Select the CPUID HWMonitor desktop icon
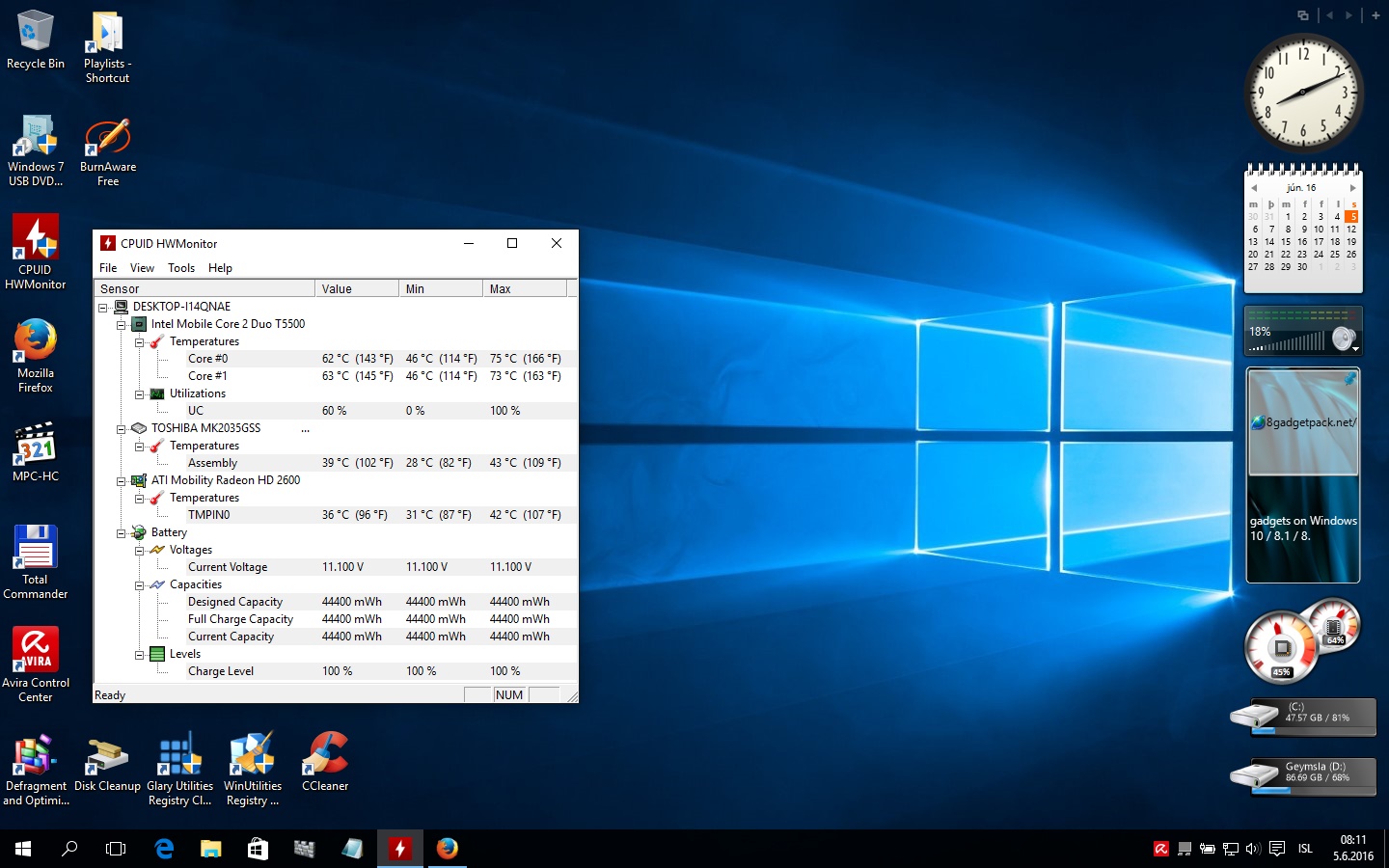The height and width of the screenshot is (868, 1389). tap(36, 252)
